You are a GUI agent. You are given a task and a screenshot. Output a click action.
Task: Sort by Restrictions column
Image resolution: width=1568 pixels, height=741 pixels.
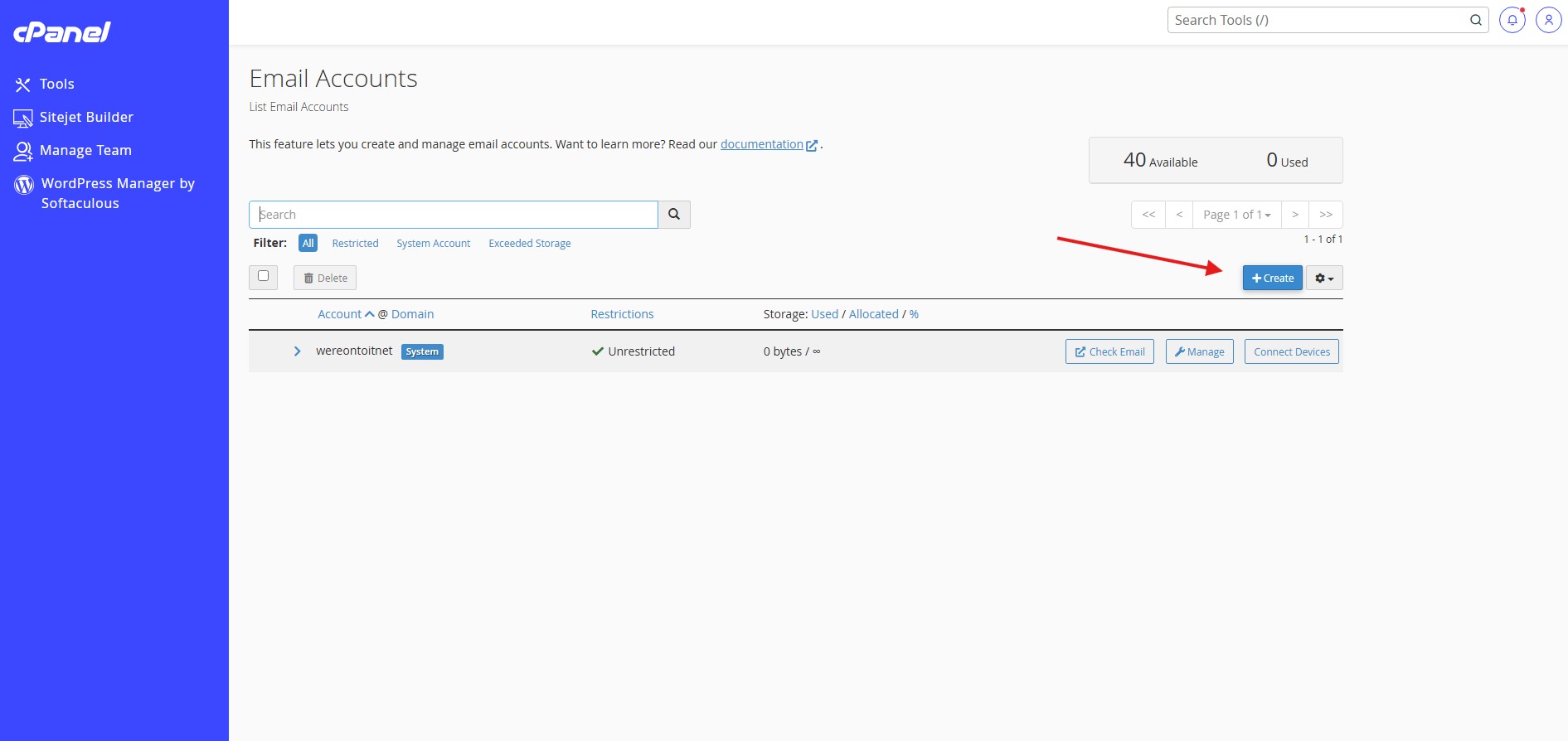click(x=622, y=314)
